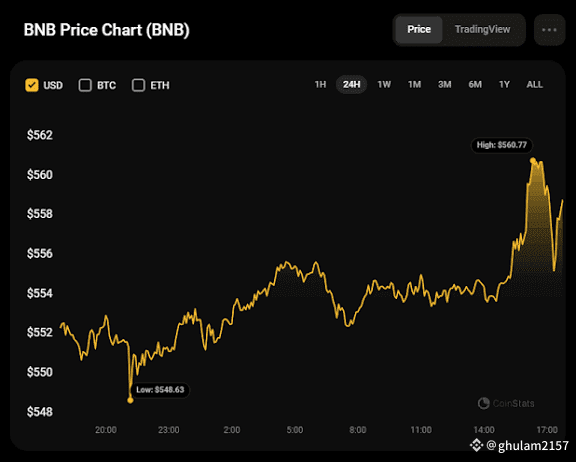The image size is (576, 462).
Task: Show ALL time price history
Action: pyautogui.click(x=534, y=84)
